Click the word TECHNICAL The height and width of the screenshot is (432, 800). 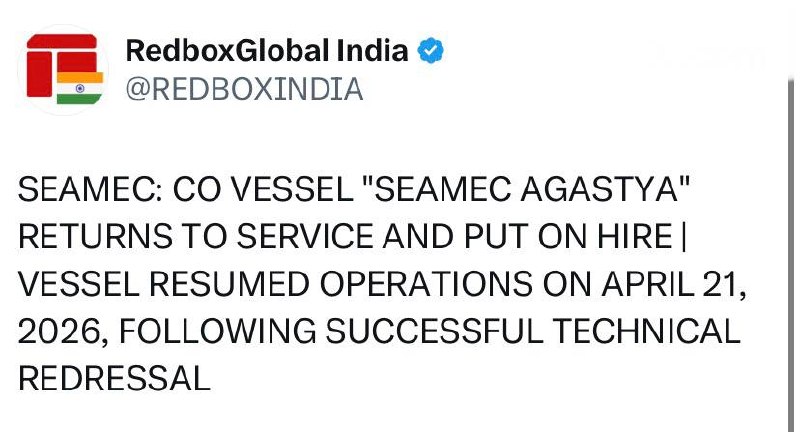pyautogui.click(x=645, y=330)
